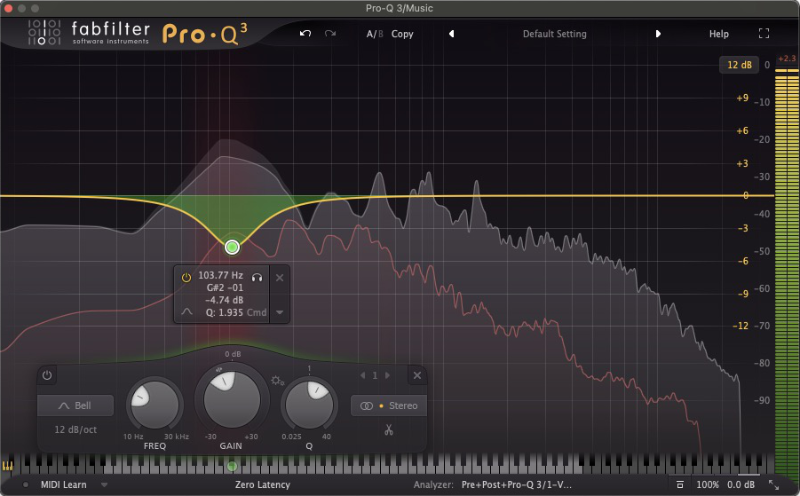Screen dimensions: 800x496
Task: Click the gear icon beside the GAIN knob
Action: [x=277, y=381]
